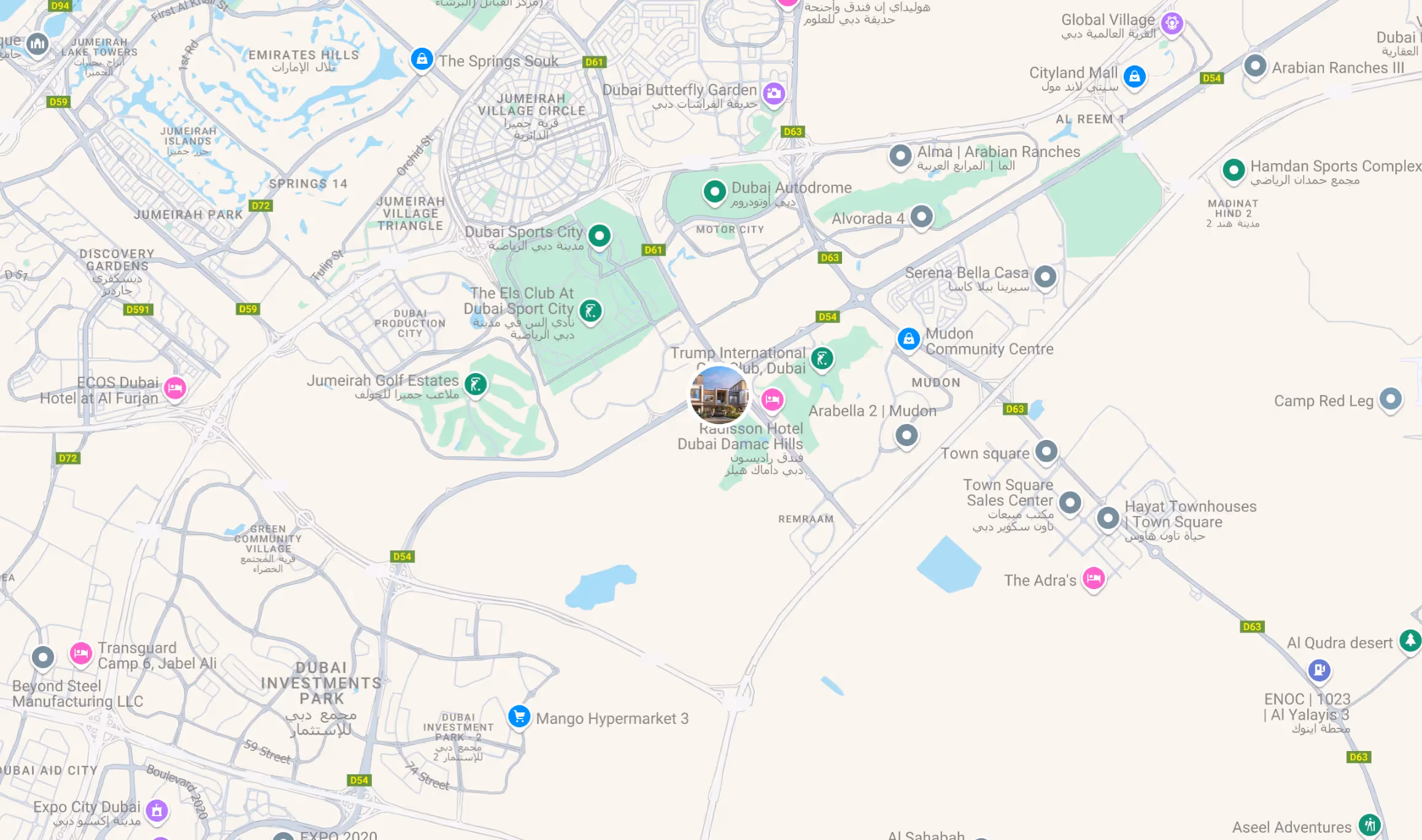1422x840 pixels.
Task: Click The Els Club golf icon
Action: click(590, 311)
